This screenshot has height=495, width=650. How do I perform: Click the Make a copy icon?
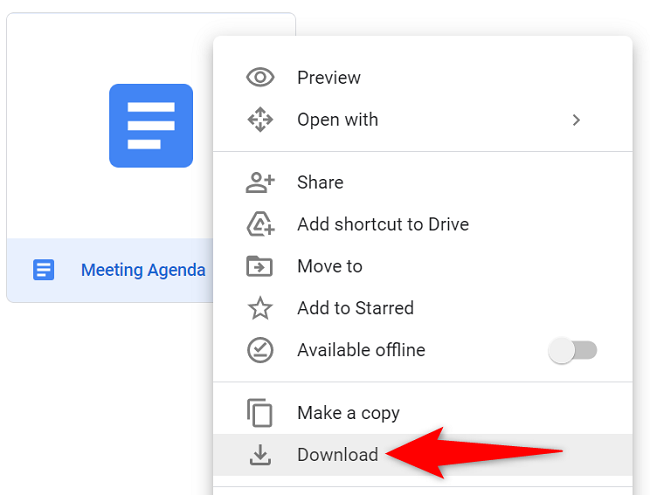260,413
